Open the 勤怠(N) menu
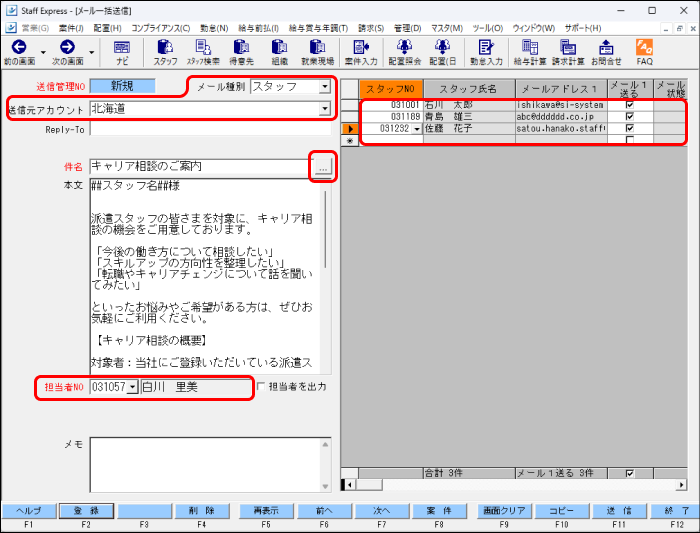Screen dimensions: 700x533 tap(214, 28)
